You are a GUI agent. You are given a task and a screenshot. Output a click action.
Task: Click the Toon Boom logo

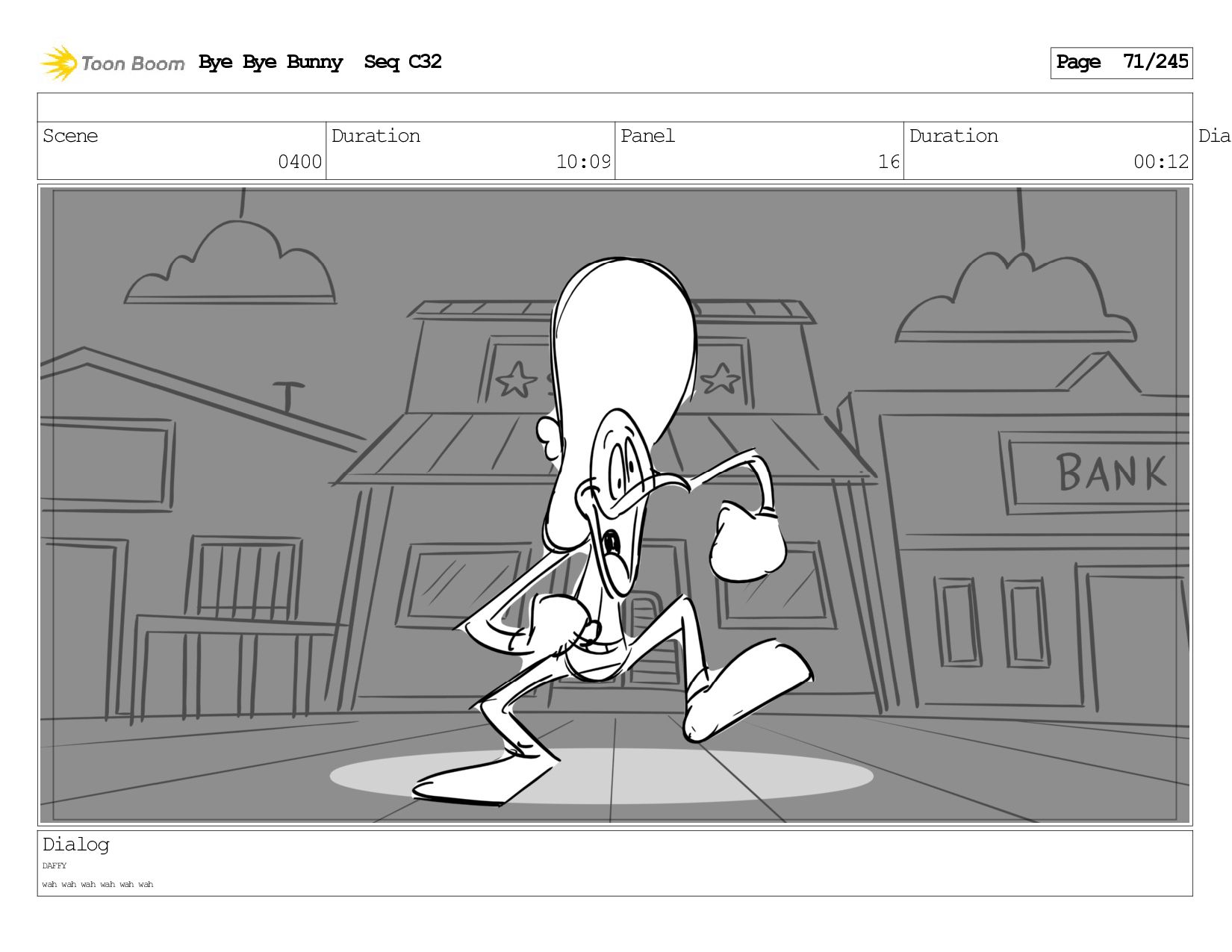(112, 63)
